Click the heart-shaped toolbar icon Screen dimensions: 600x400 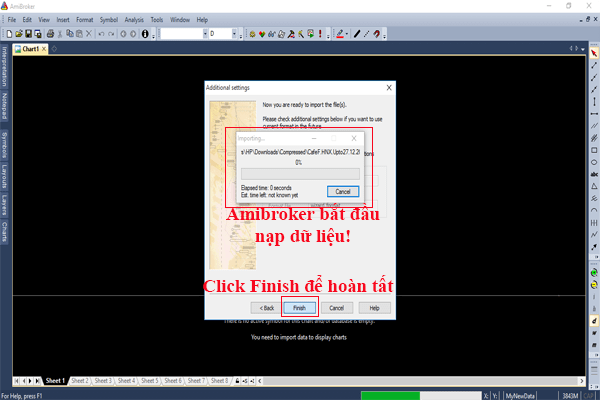point(262,34)
